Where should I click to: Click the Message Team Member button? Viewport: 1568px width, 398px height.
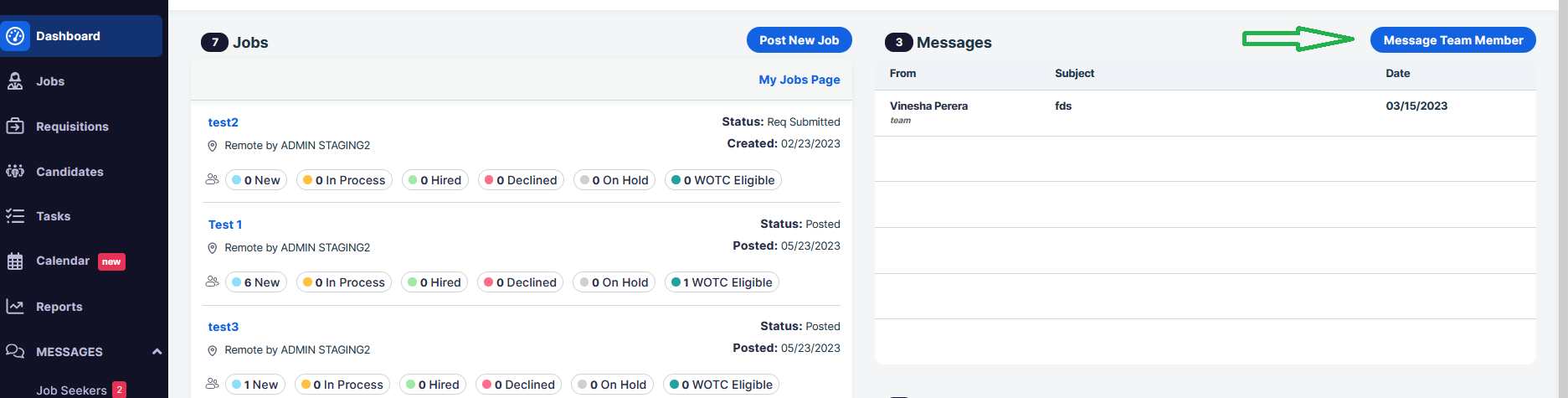pos(1452,40)
